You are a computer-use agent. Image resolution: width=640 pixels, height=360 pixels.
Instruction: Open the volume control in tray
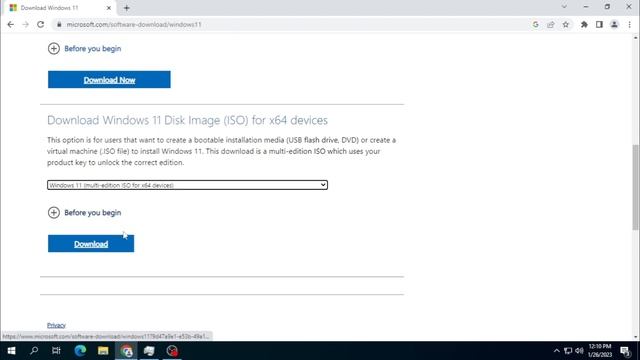[579, 351]
